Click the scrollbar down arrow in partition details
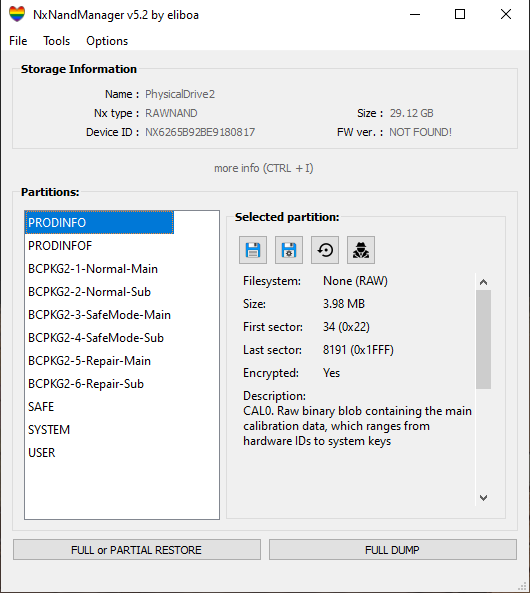 (x=483, y=498)
